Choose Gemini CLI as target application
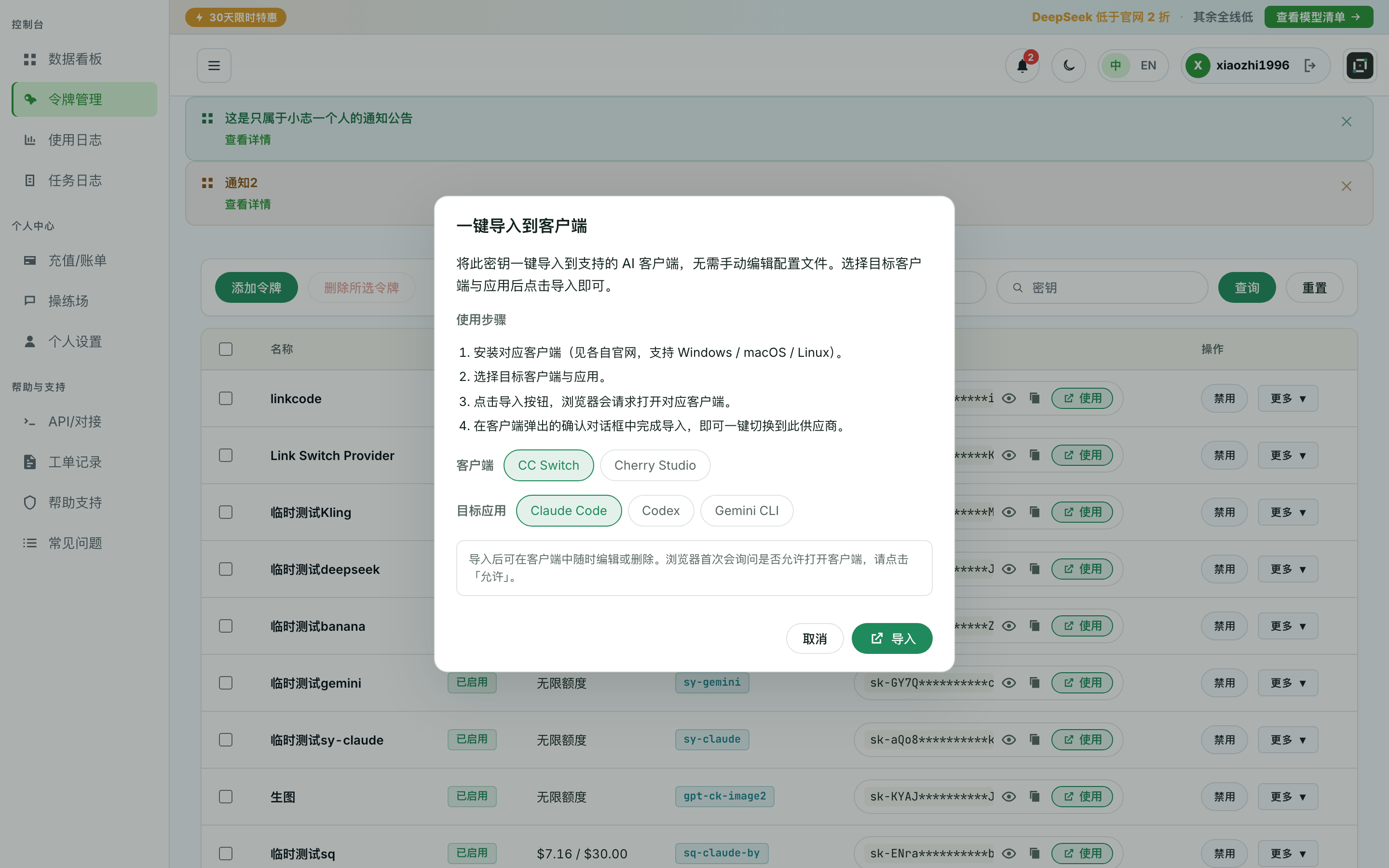Image resolution: width=1389 pixels, height=868 pixels. pos(747,510)
